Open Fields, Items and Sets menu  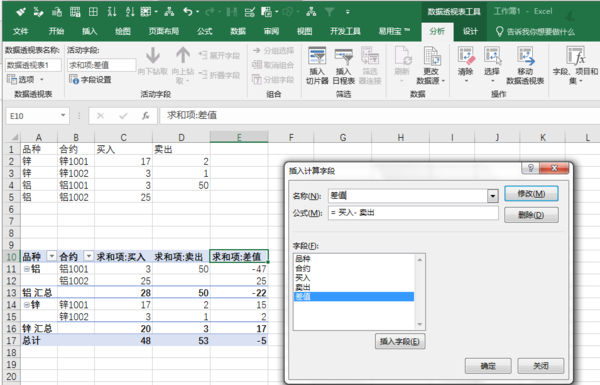click(x=575, y=65)
